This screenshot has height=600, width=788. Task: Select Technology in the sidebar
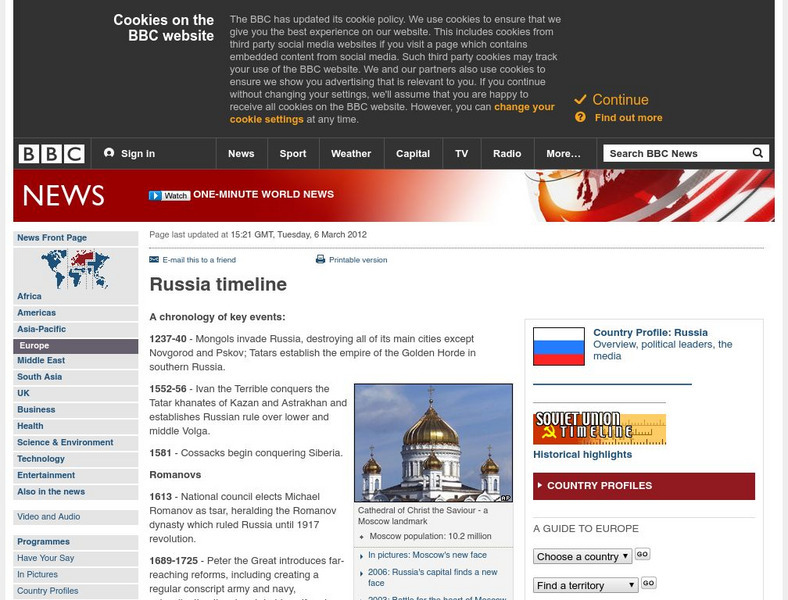click(75, 459)
